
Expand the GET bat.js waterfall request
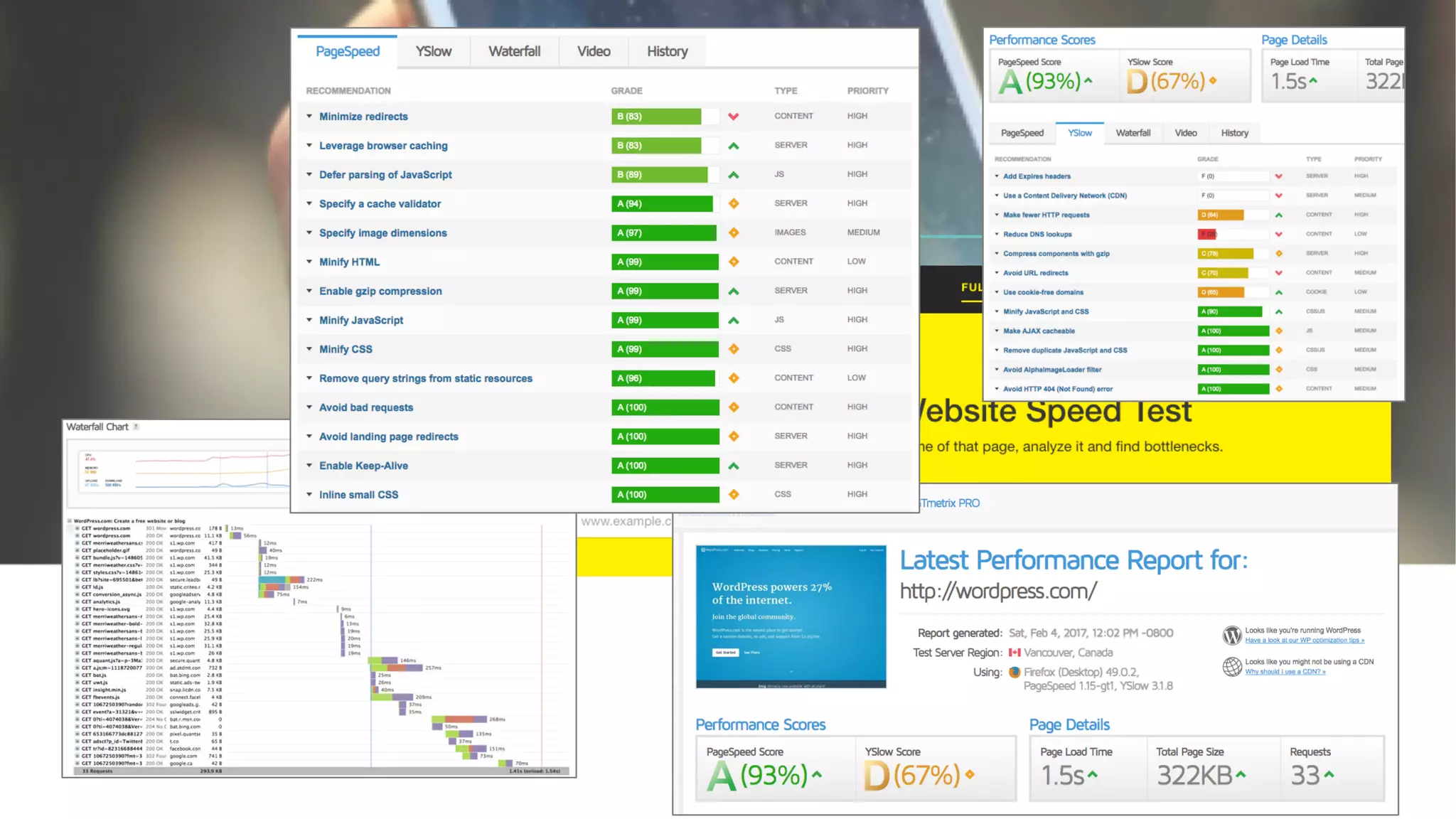point(77,675)
